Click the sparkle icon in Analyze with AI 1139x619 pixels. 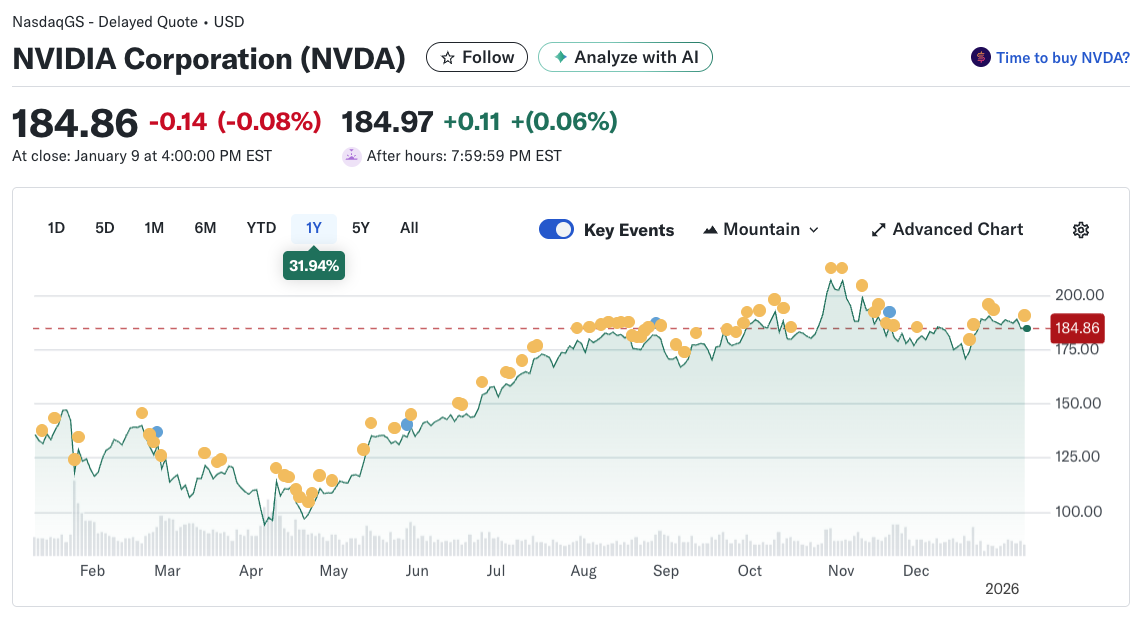click(561, 57)
